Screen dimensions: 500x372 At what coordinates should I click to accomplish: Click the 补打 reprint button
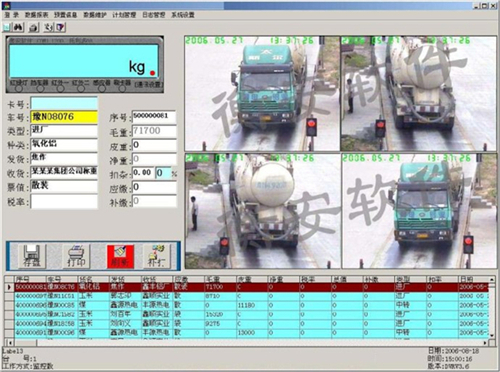pyautogui.click(x=157, y=256)
